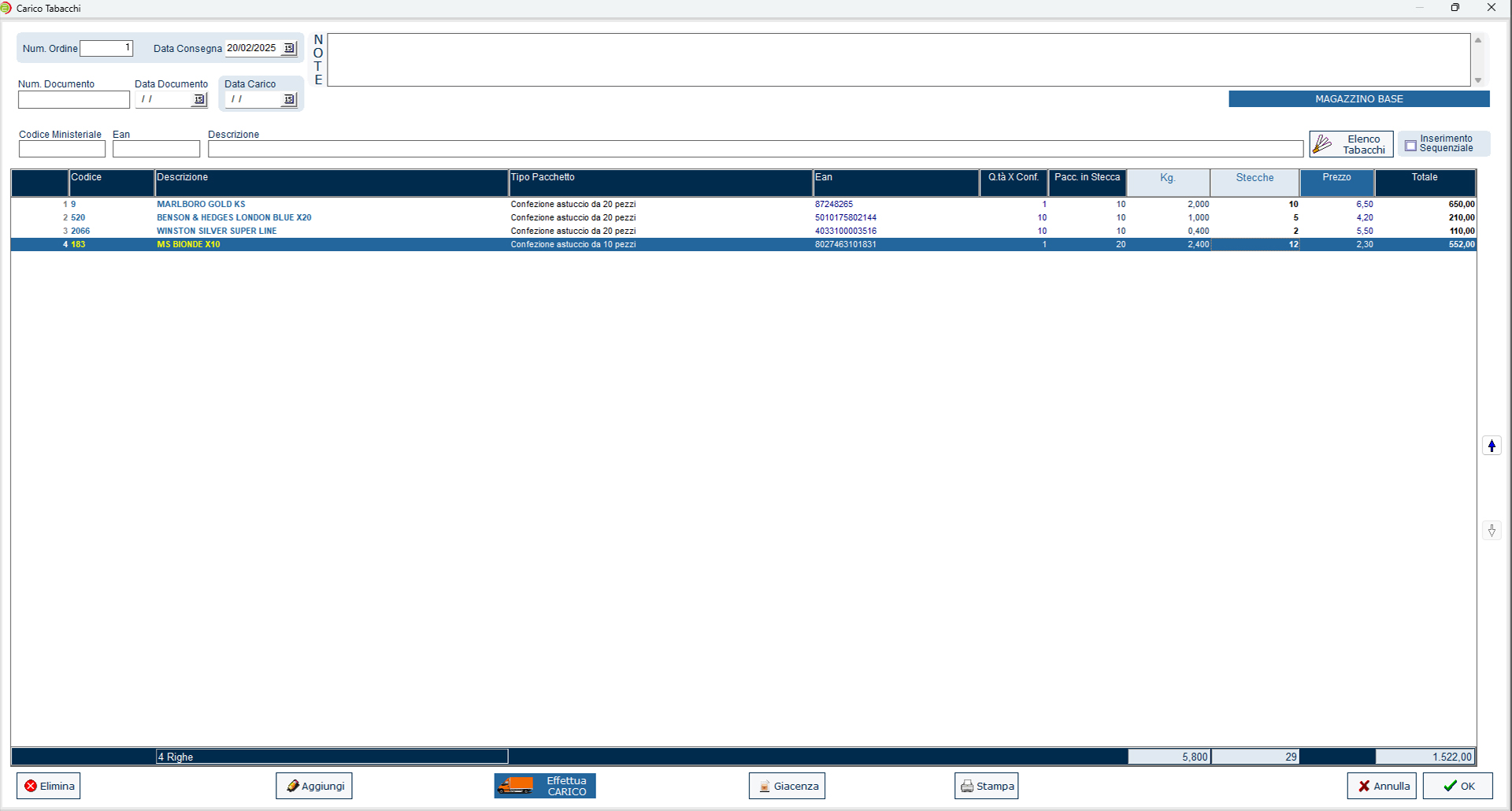Screen dimensions: 1512x811
Task: Open Data Consegna calendar picker
Action: click(289, 49)
